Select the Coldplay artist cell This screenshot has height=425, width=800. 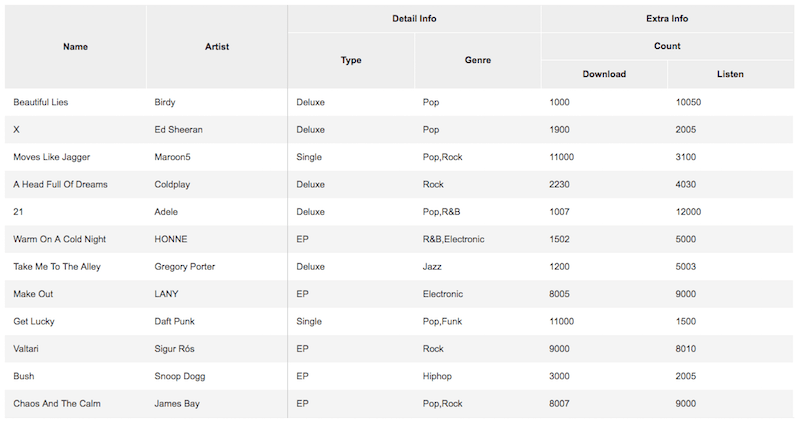click(176, 184)
